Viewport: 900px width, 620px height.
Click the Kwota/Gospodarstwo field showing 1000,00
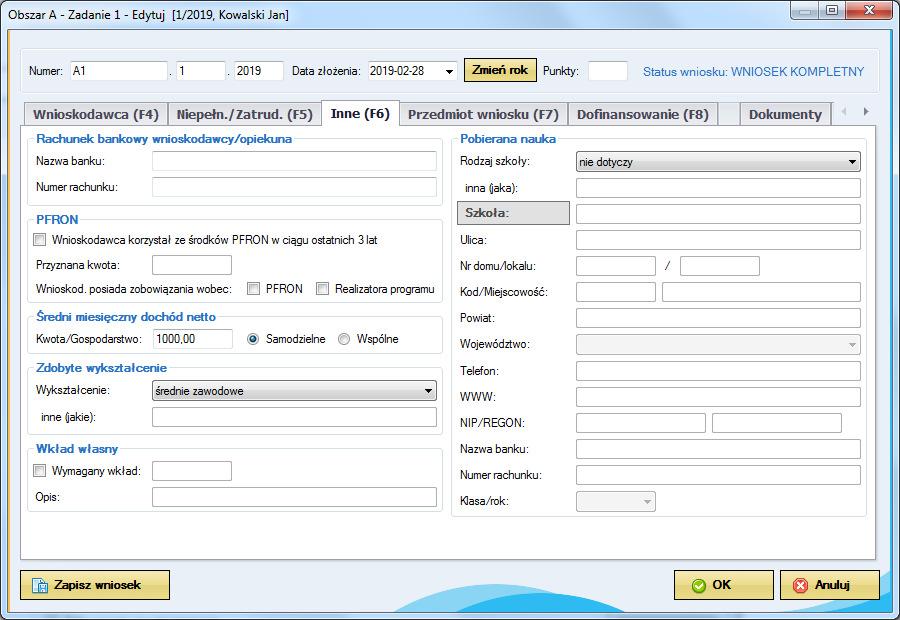pyautogui.click(x=193, y=339)
